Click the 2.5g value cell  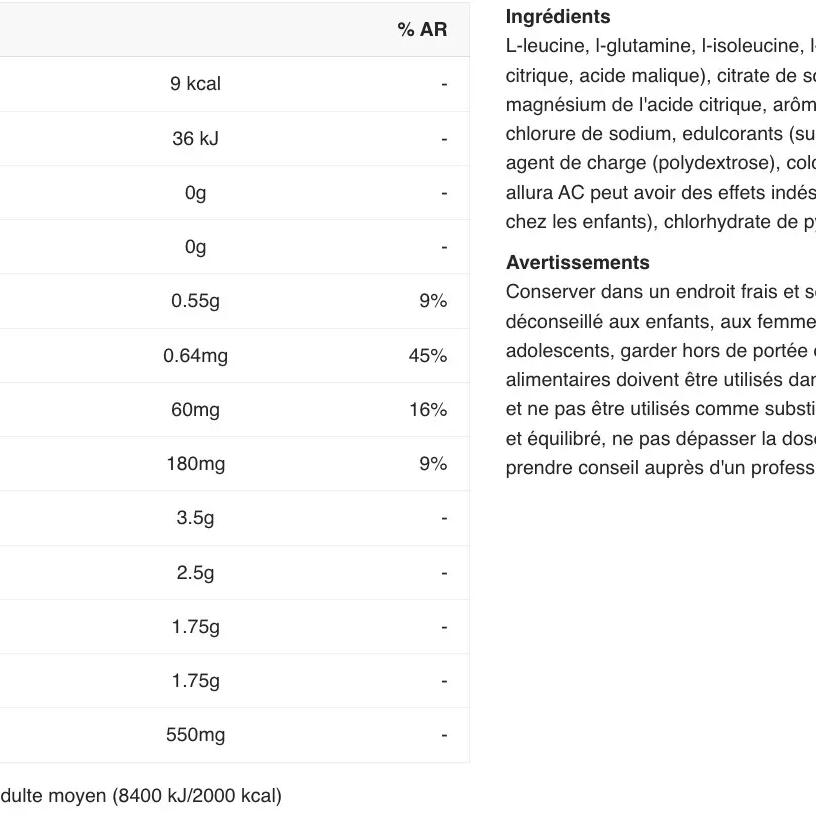click(x=195, y=573)
